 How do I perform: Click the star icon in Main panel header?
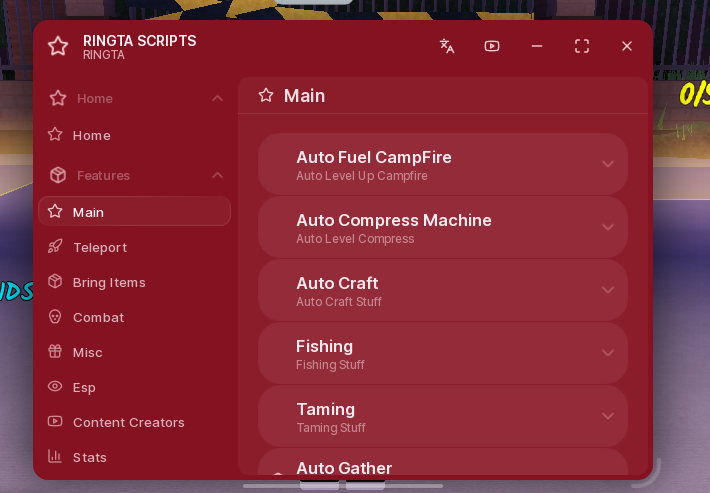pos(266,95)
